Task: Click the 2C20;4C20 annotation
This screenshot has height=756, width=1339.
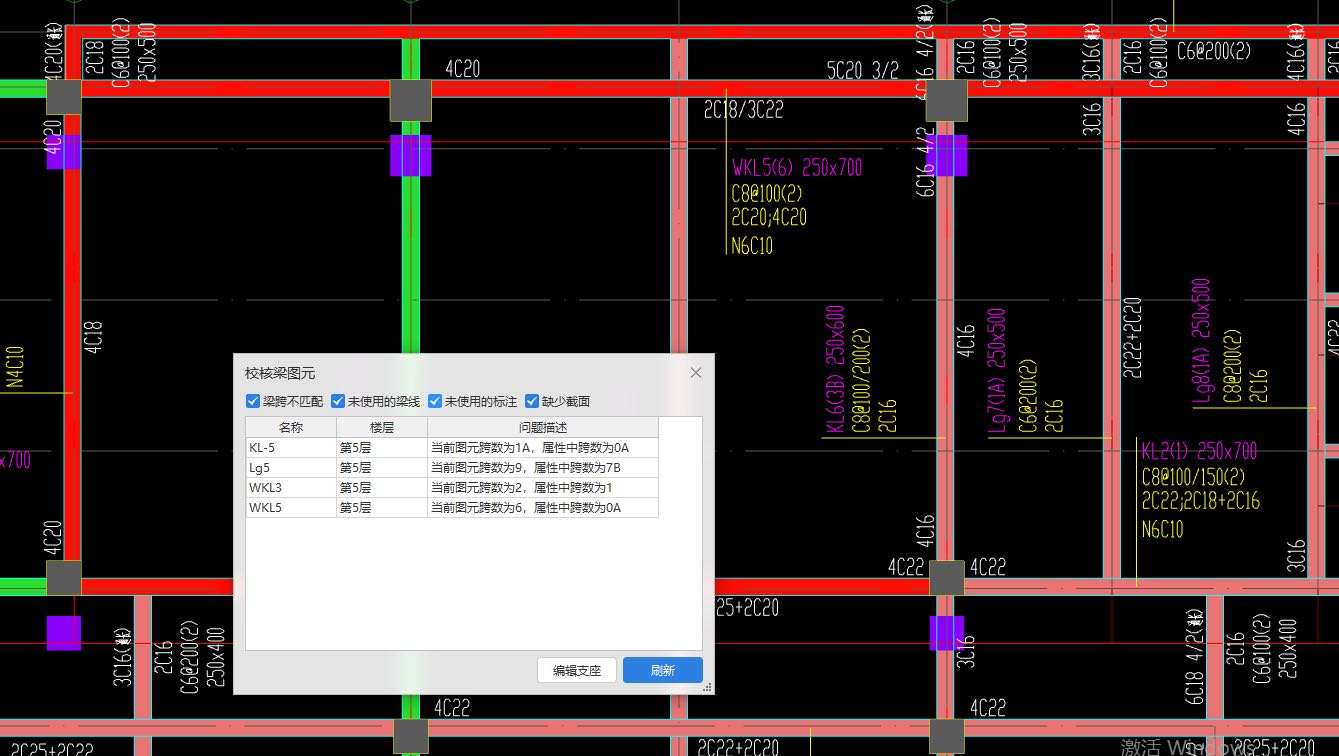Action: click(769, 217)
